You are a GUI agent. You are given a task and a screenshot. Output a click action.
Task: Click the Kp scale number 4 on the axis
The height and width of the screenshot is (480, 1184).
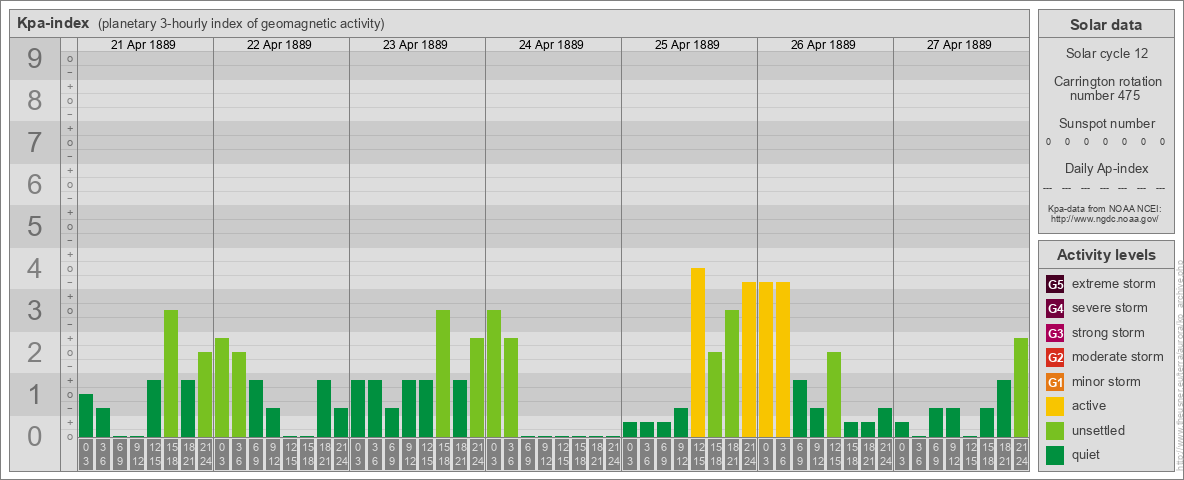coord(34,269)
